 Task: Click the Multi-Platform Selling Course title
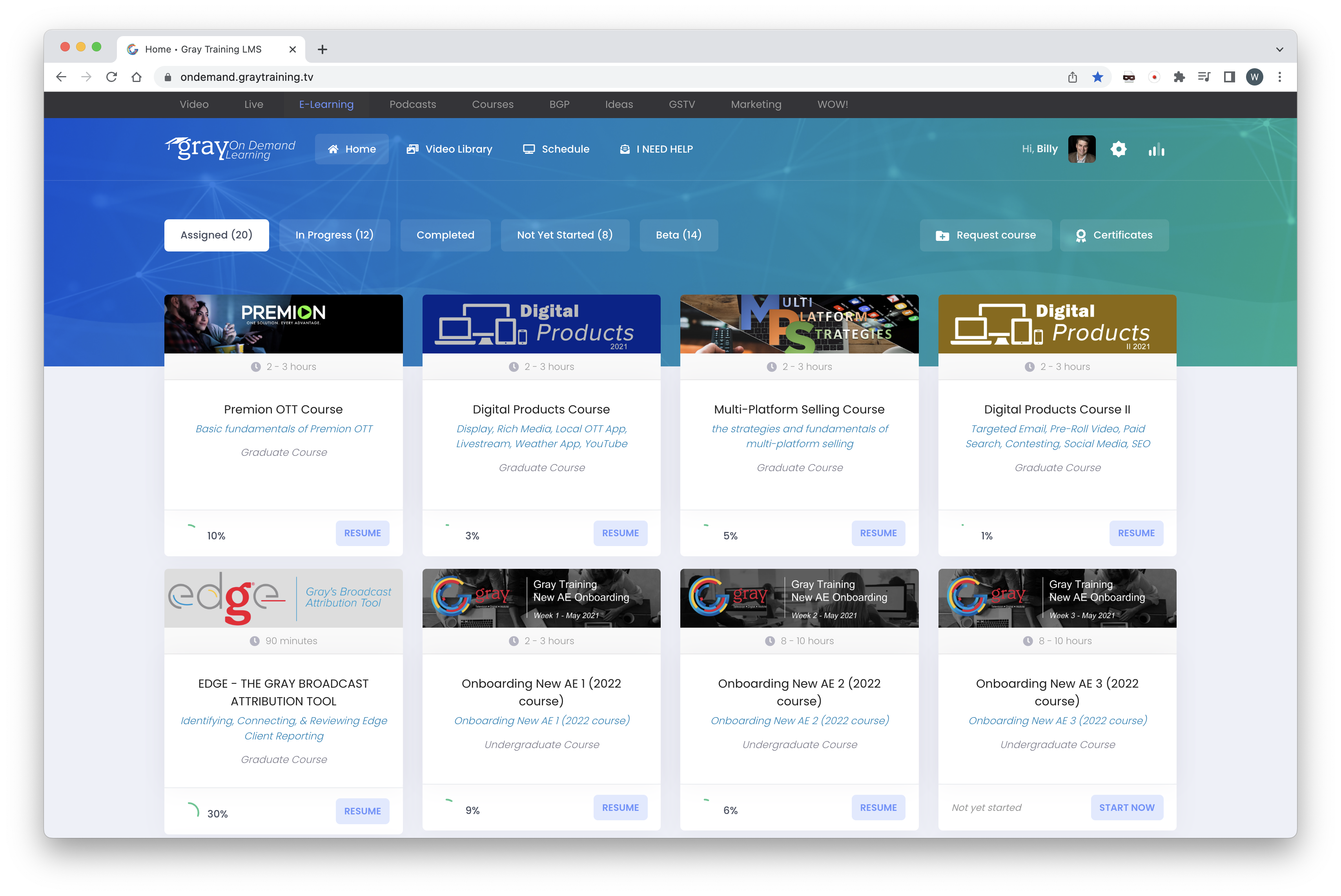(799, 410)
